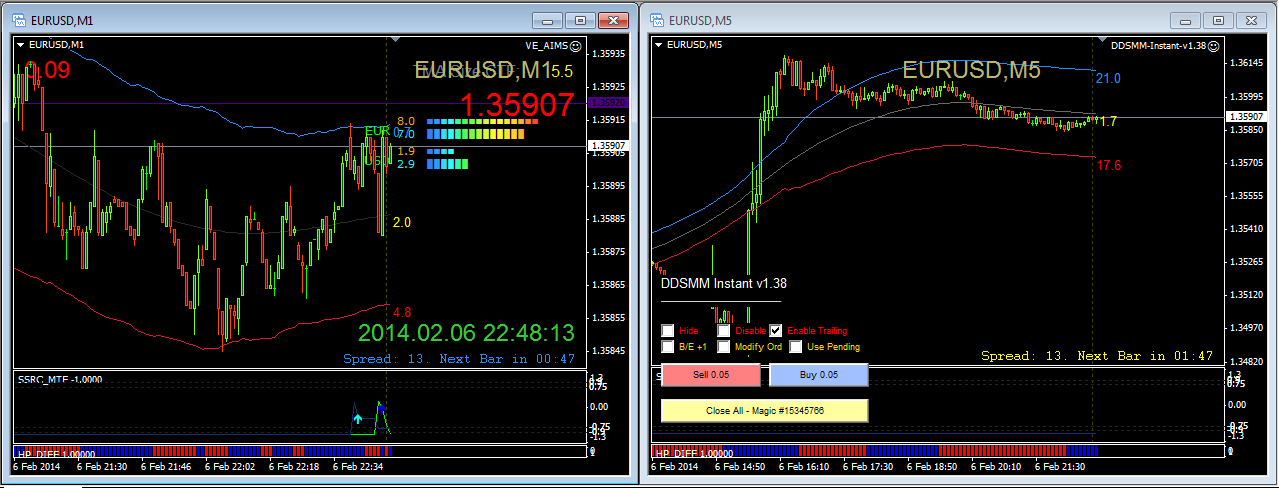1279x488 pixels.
Task: Tick the Hide checkbox
Action: (668, 331)
